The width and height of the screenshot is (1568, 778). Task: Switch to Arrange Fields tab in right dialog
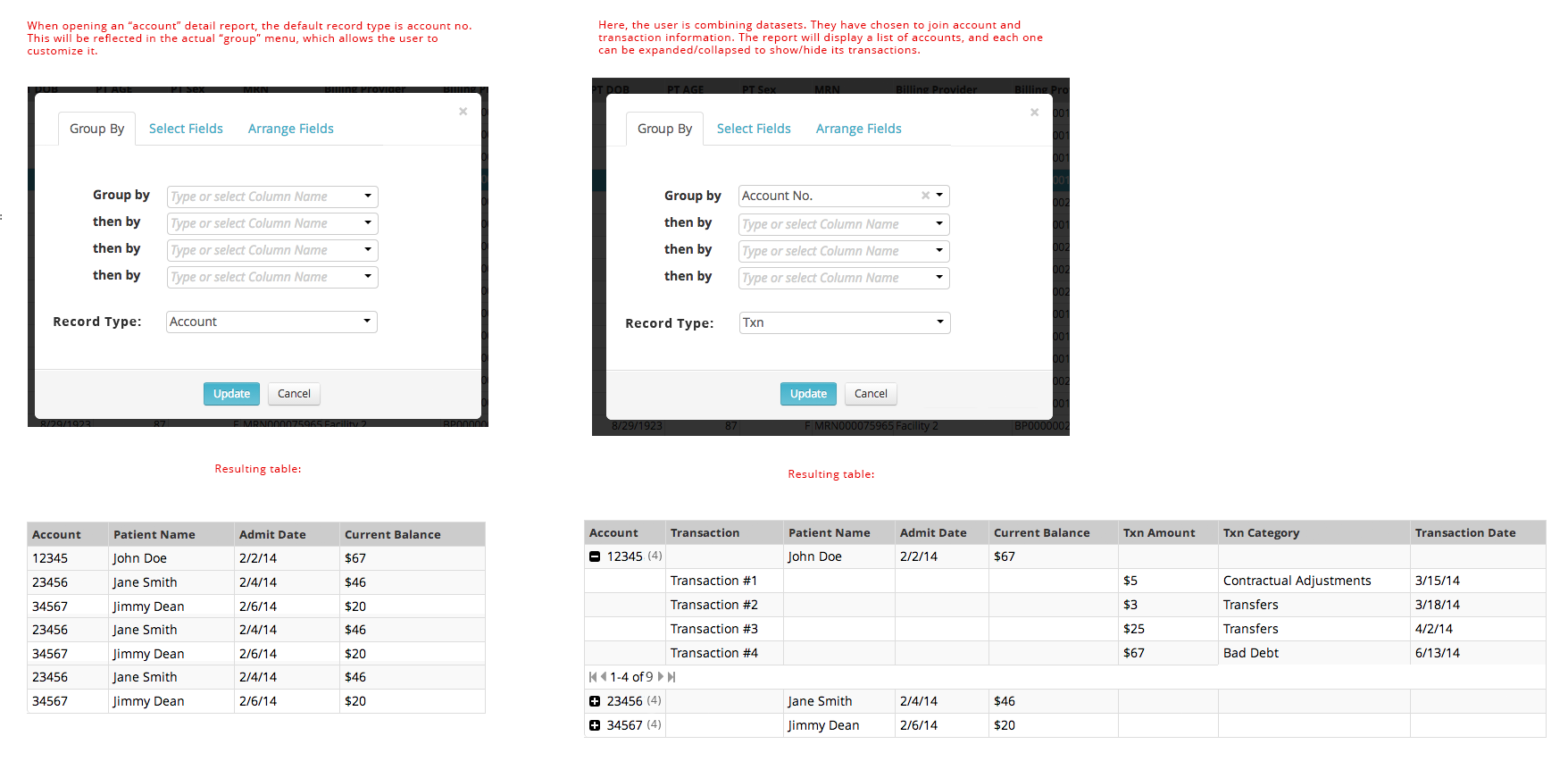click(x=858, y=129)
